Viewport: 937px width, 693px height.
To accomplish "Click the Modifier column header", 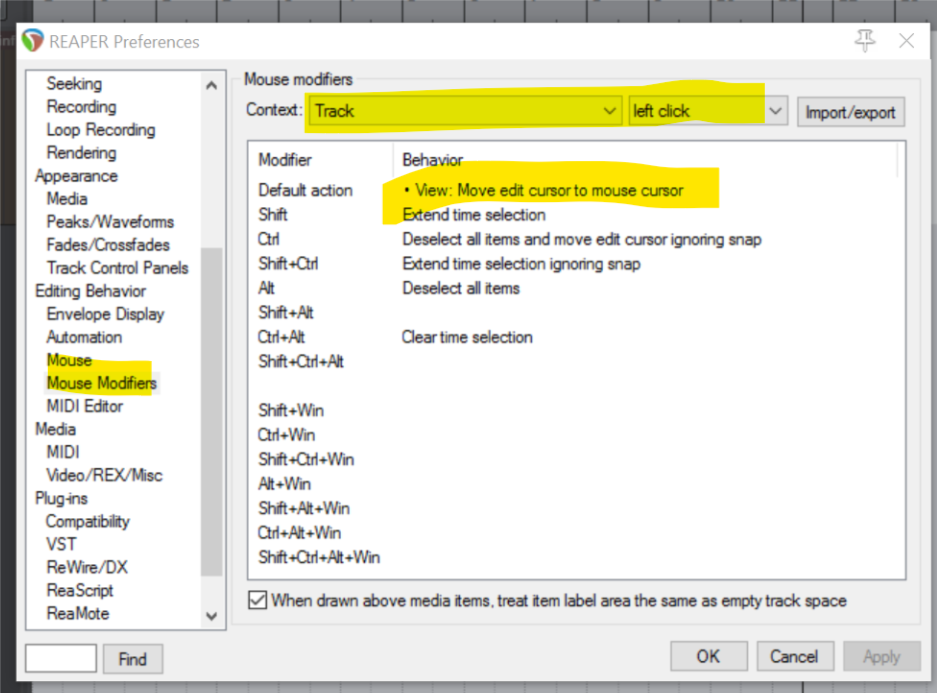I will tap(284, 160).
